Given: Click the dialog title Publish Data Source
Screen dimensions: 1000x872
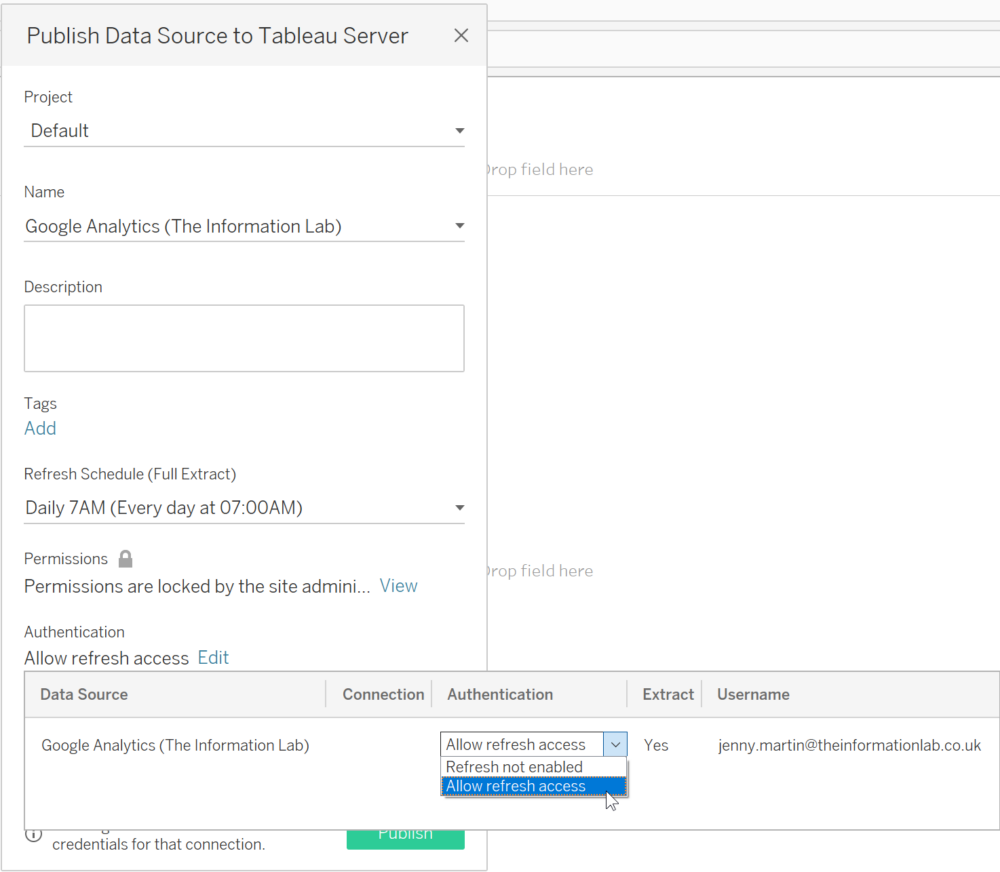Looking at the screenshot, I should coord(217,36).
